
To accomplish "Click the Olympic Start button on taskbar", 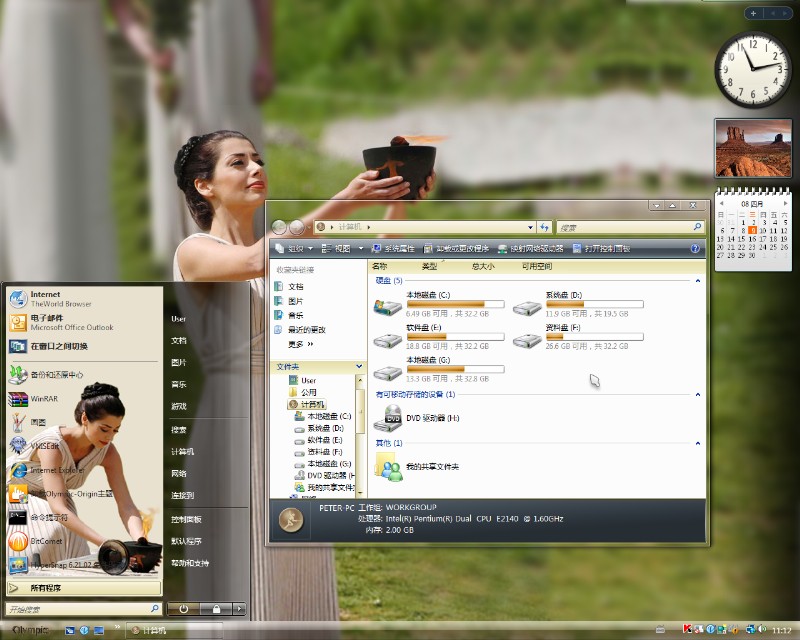I will tap(30, 630).
